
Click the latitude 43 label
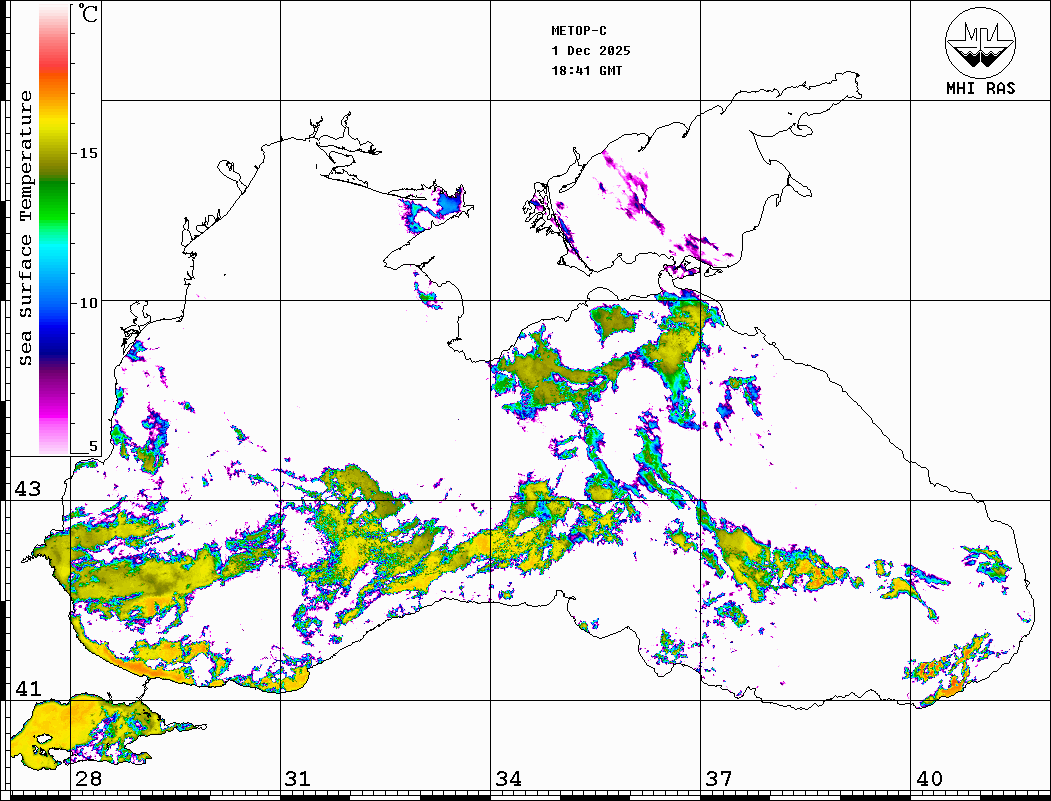27,489
